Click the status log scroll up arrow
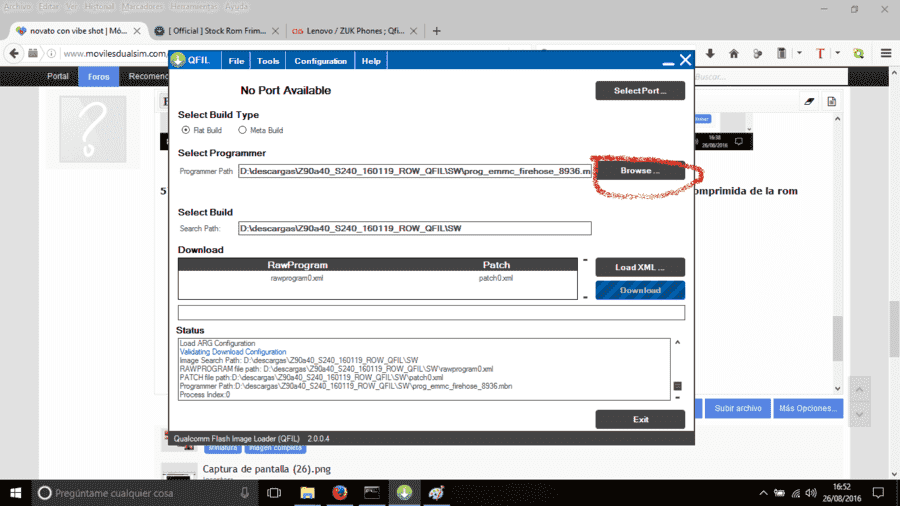Image resolution: width=900 pixels, height=506 pixels. 678,342
